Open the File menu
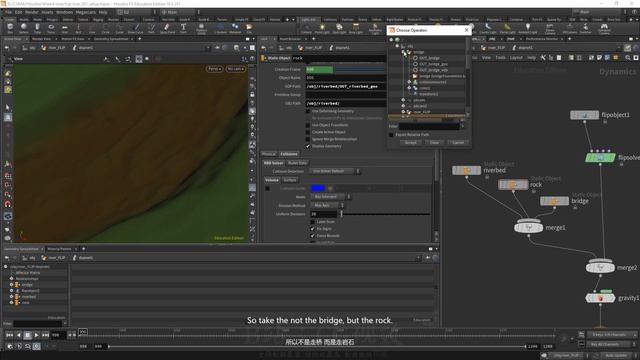 click(8, 12)
